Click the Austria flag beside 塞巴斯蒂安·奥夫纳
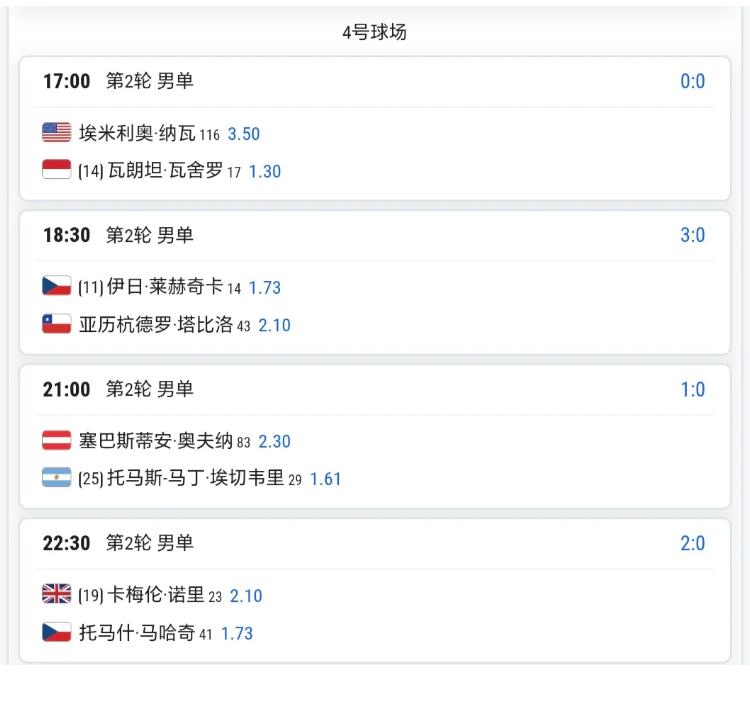The height and width of the screenshot is (714, 750). click(x=56, y=440)
